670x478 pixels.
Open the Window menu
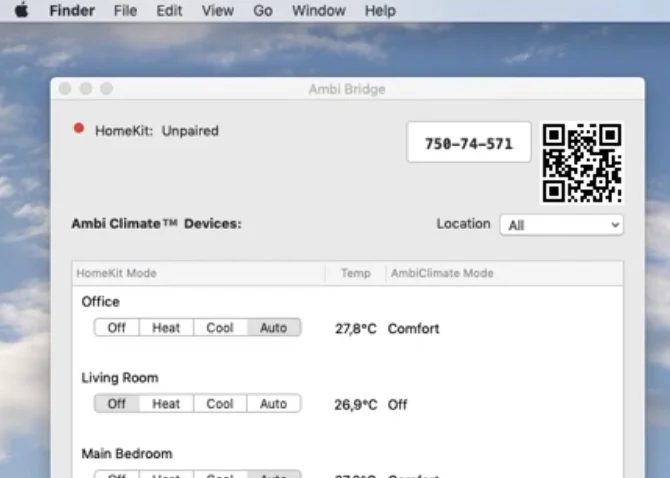click(319, 11)
